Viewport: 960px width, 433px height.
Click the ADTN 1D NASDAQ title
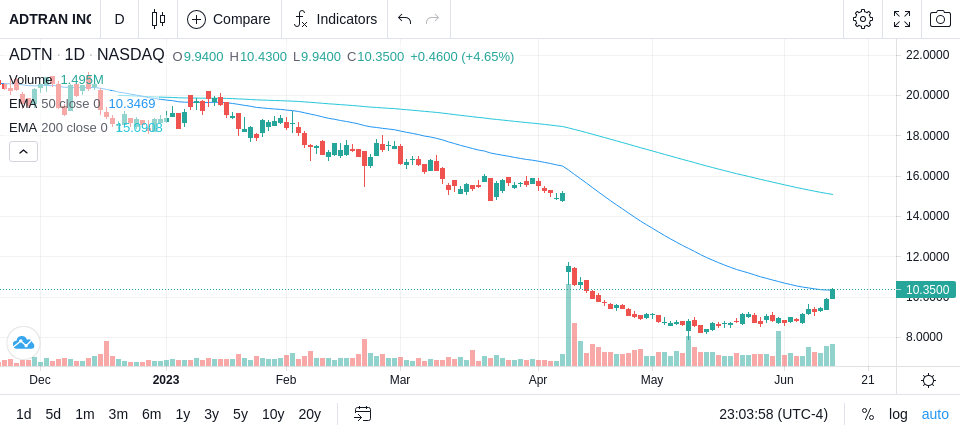tap(86, 56)
